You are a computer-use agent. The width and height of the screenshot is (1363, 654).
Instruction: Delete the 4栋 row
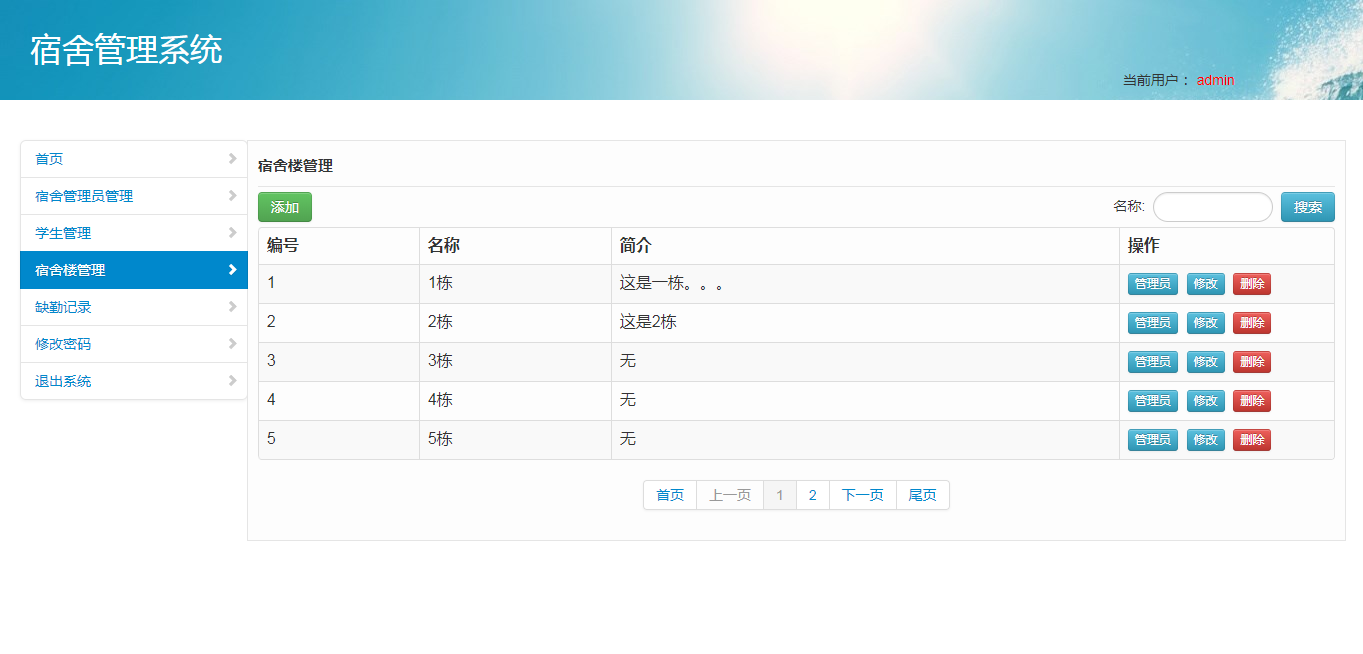pyautogui.click(x=1252, y=401)
